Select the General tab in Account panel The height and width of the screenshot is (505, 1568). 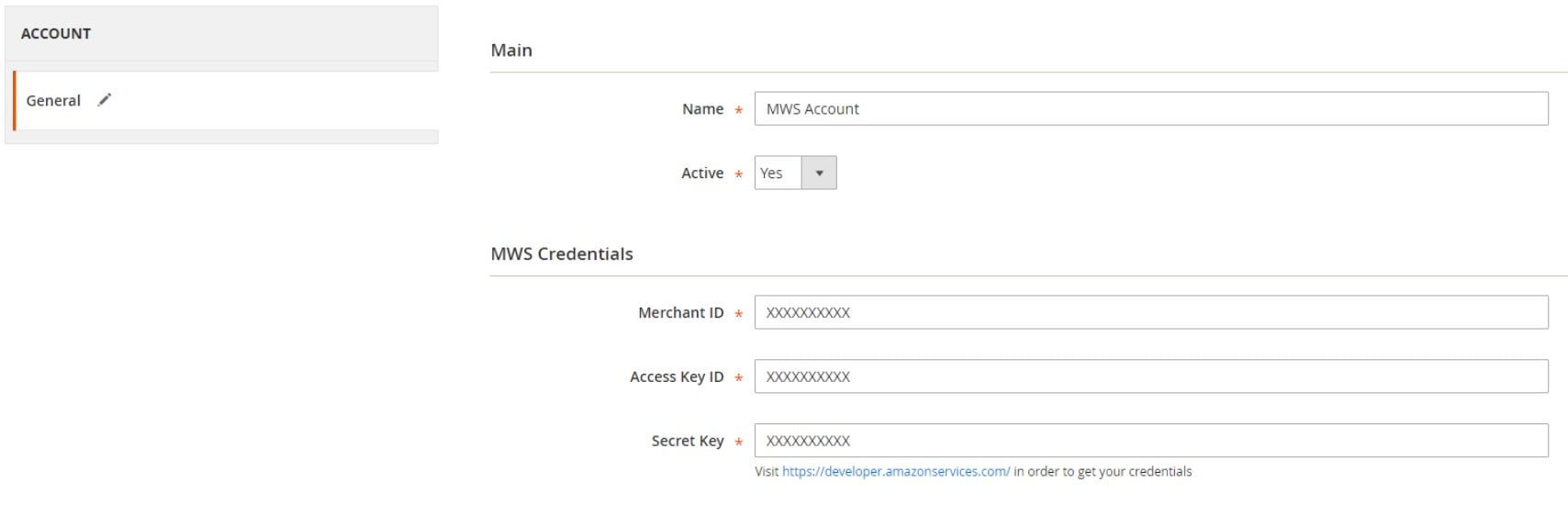(226, 101)
